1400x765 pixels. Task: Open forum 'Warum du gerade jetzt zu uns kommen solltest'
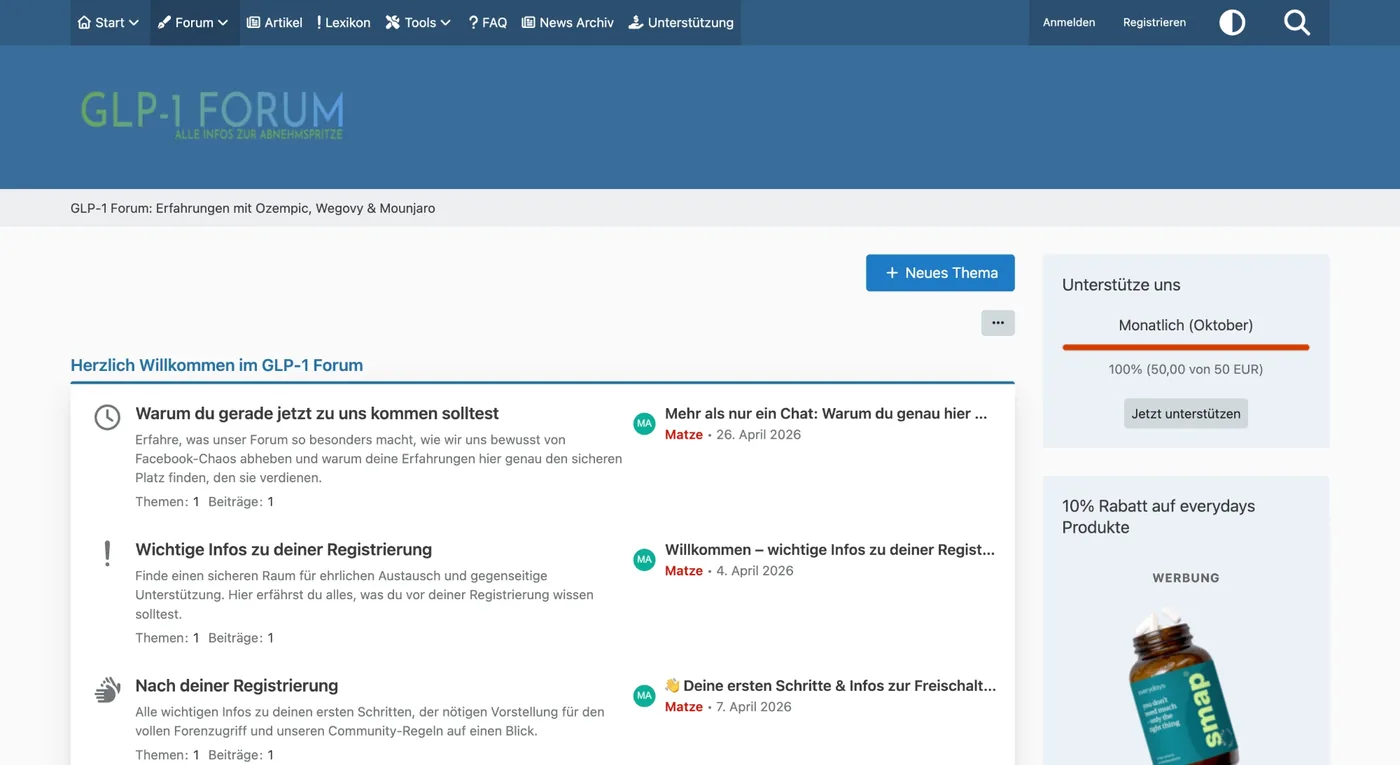click(317, 413)
